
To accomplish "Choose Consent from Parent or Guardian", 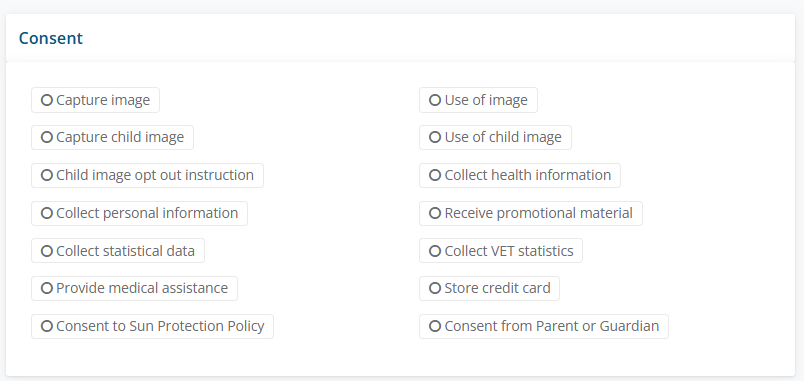I will point(544,327).
